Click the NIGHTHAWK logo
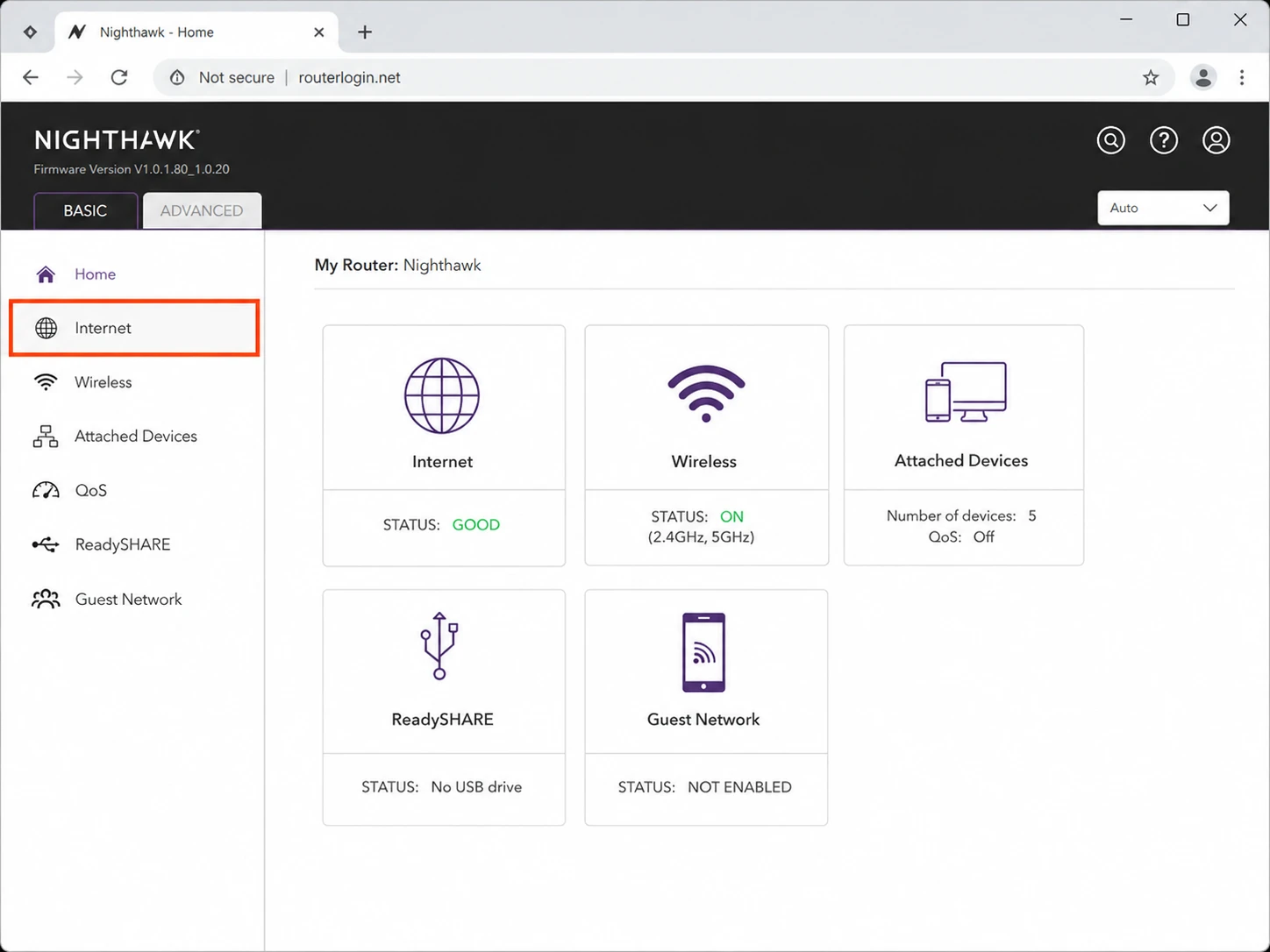Image resolution: width=1270 pixels, height=952 pixels. click(118, 140)
